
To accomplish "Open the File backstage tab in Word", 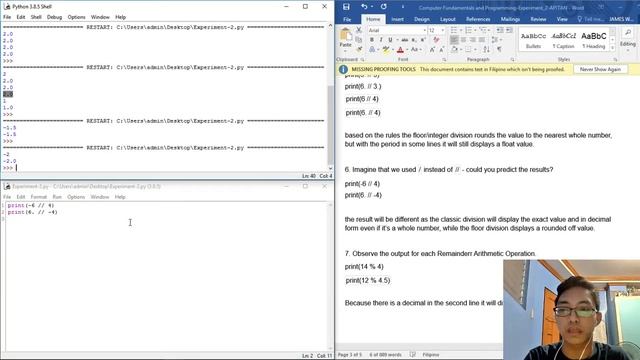I will (x=347, y=19).
